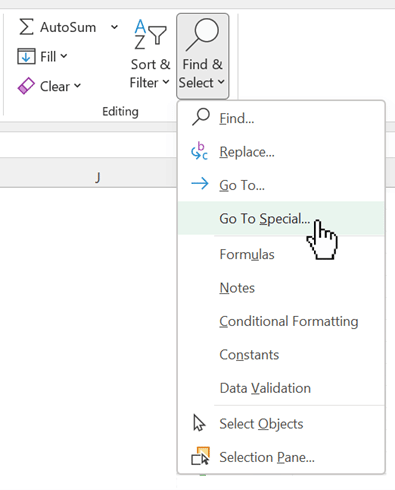Click the Clear eraser icon

coord(26,86)
